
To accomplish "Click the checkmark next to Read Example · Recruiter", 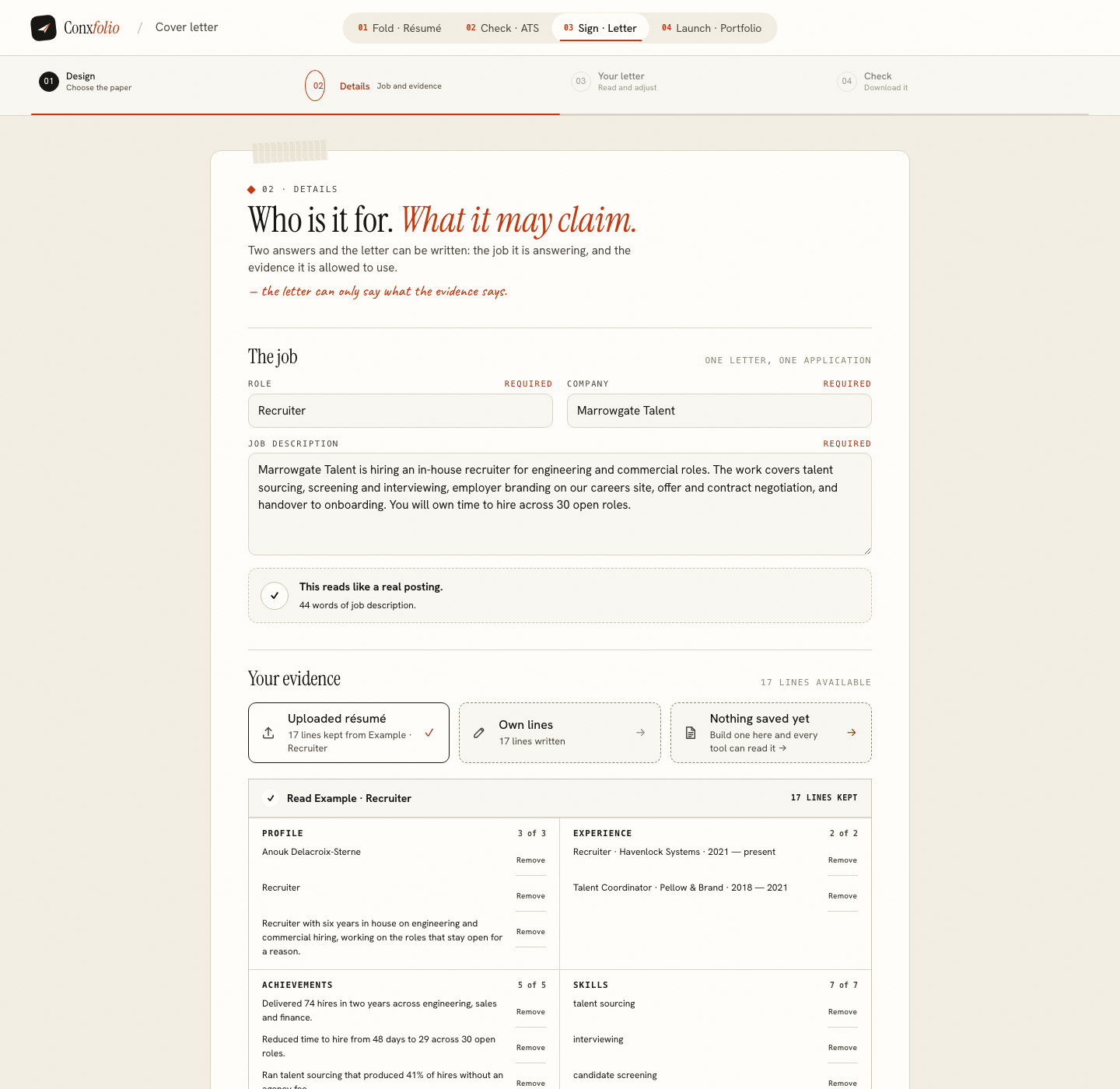I will [x=271, y=798].
